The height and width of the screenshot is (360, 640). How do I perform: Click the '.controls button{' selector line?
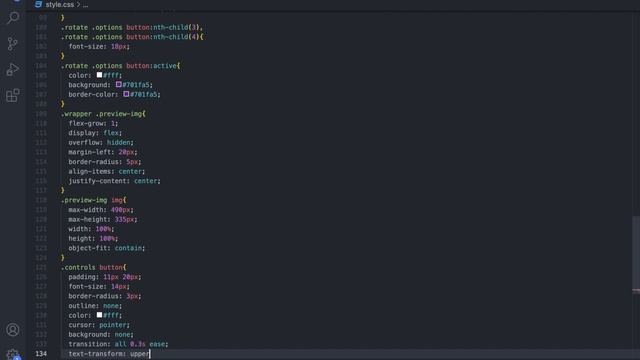93,267
